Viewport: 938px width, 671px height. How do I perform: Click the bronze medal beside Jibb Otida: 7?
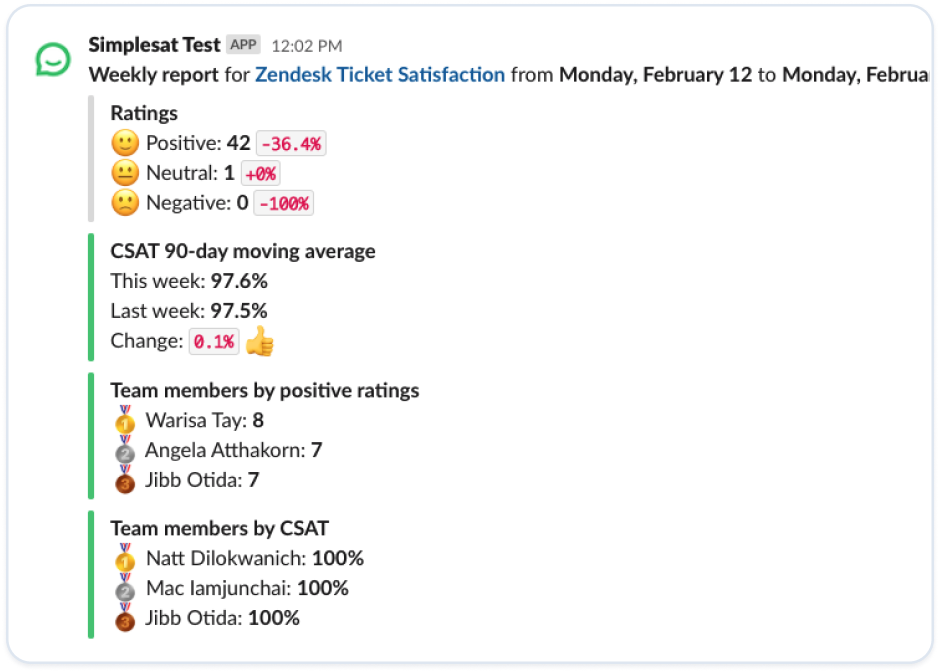click(125, 479)
